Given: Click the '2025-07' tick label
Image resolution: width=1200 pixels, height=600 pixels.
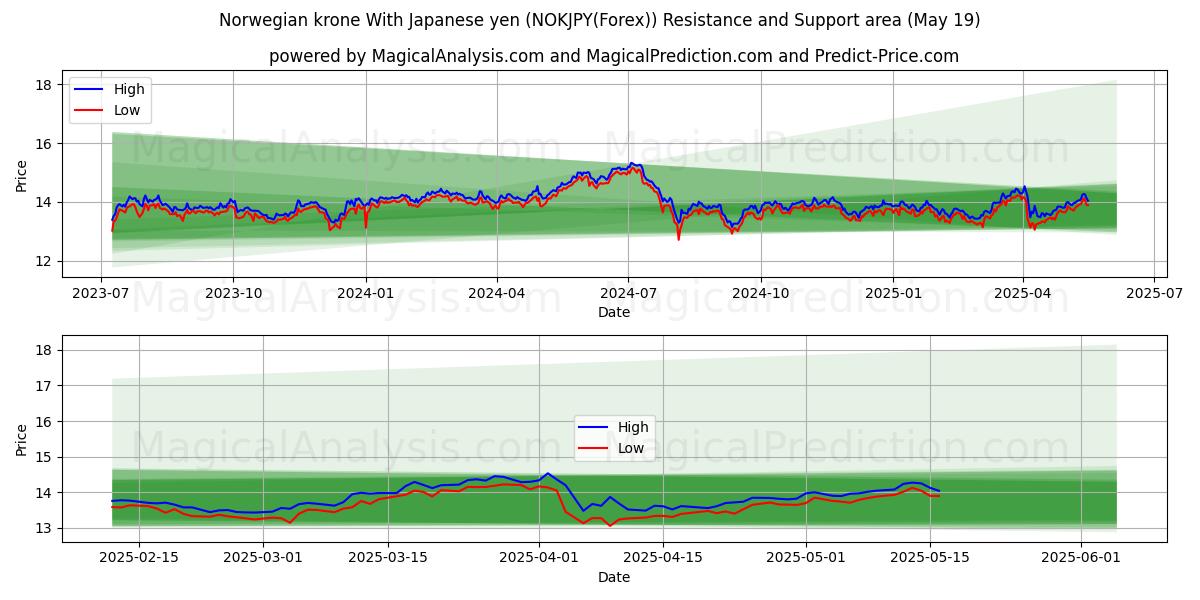Looking at the screenshot, I should (x=1153, y=294).
